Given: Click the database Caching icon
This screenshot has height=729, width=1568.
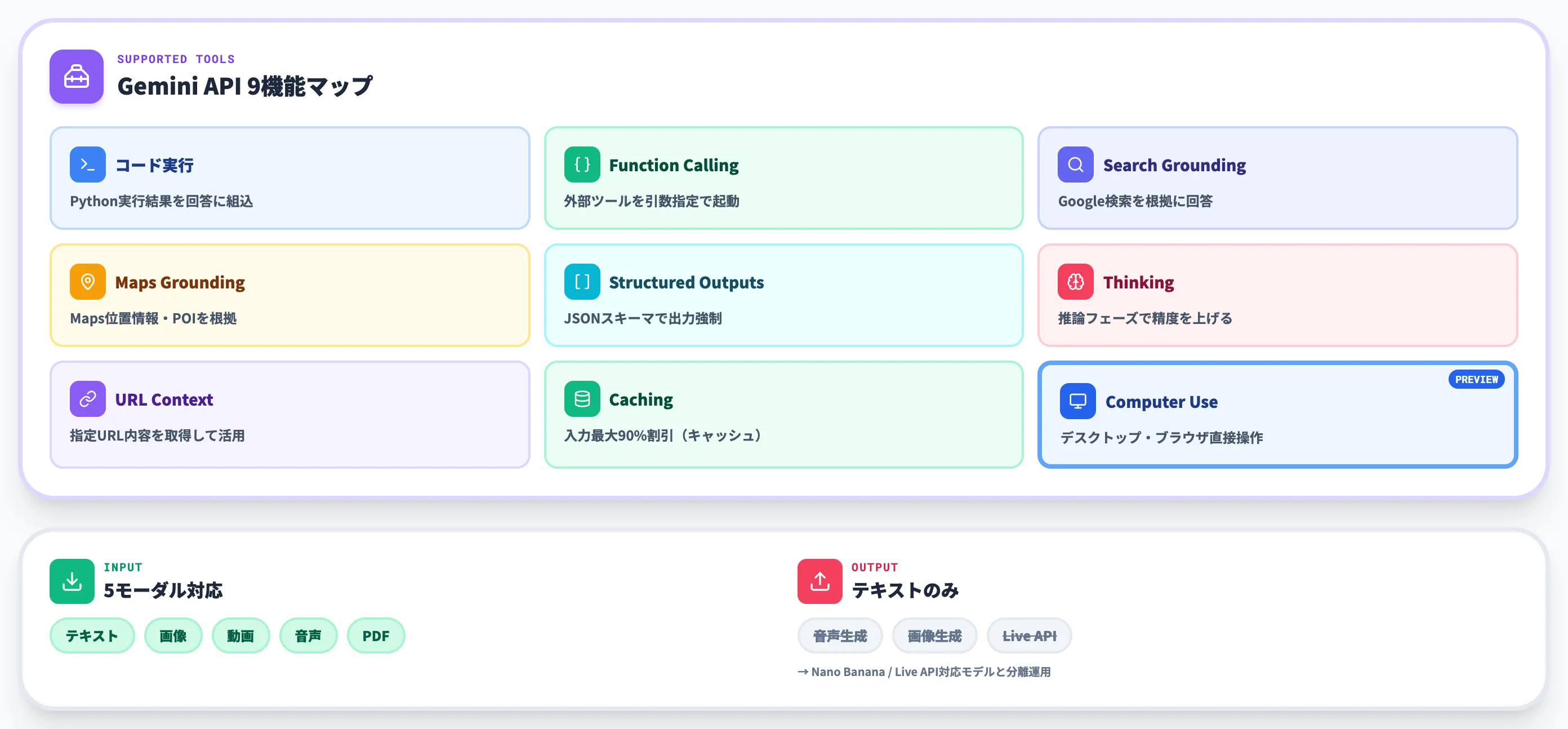Looking at the screenshot, I should click(582, 399).
